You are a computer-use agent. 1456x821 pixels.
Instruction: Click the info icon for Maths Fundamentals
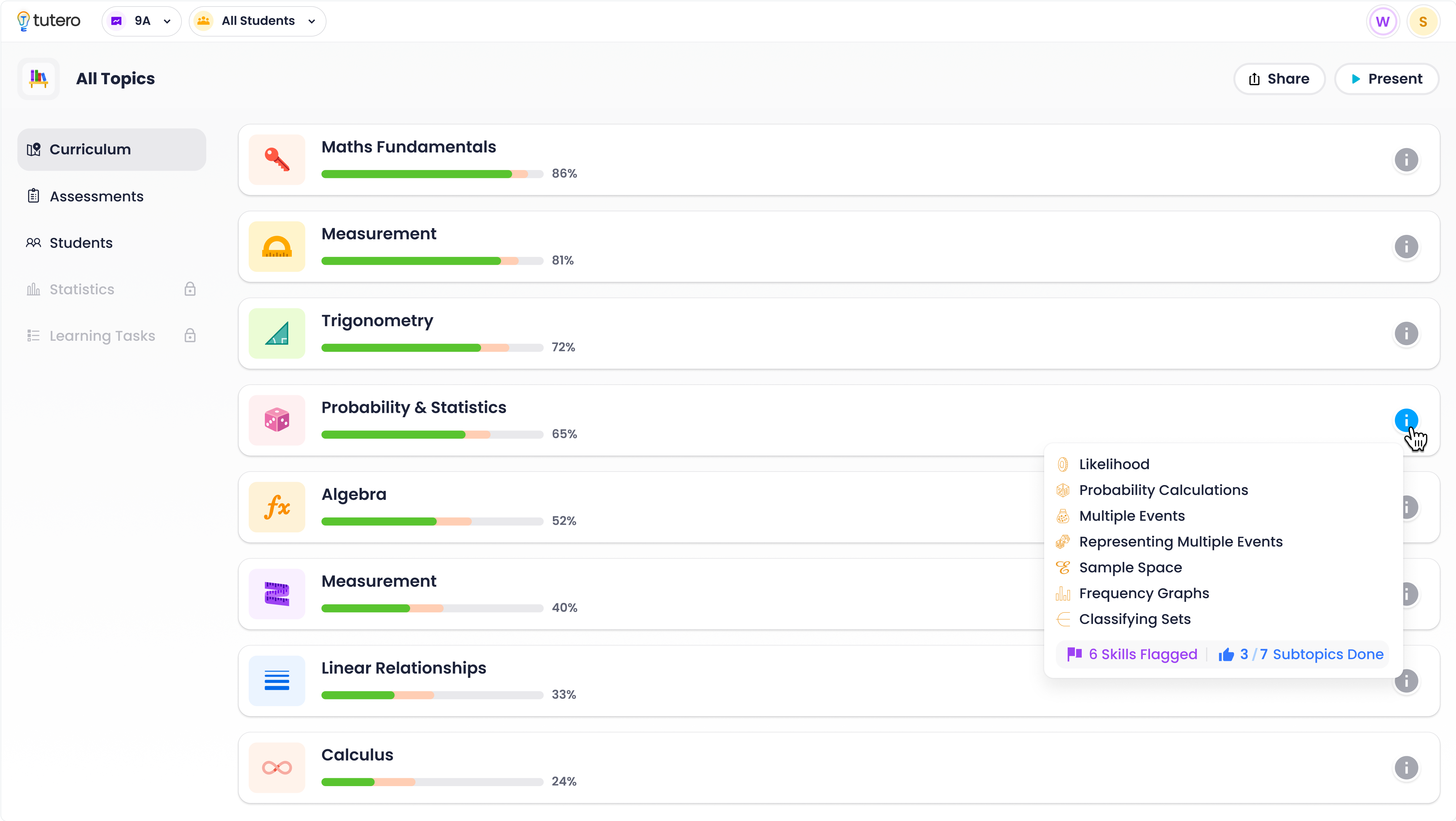[x=1406, y=160]
